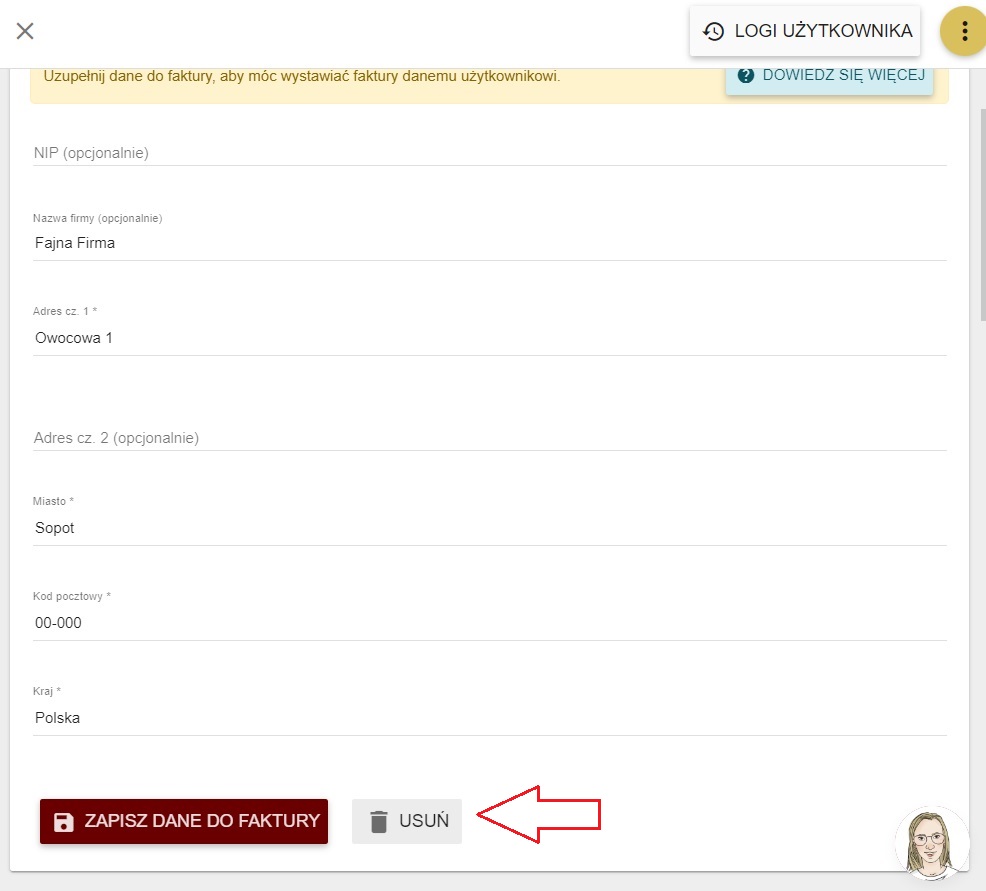986x891 pixels.
Task: Click ZAPISZ DANE DO FAKTURY save button
Action: 184,821
